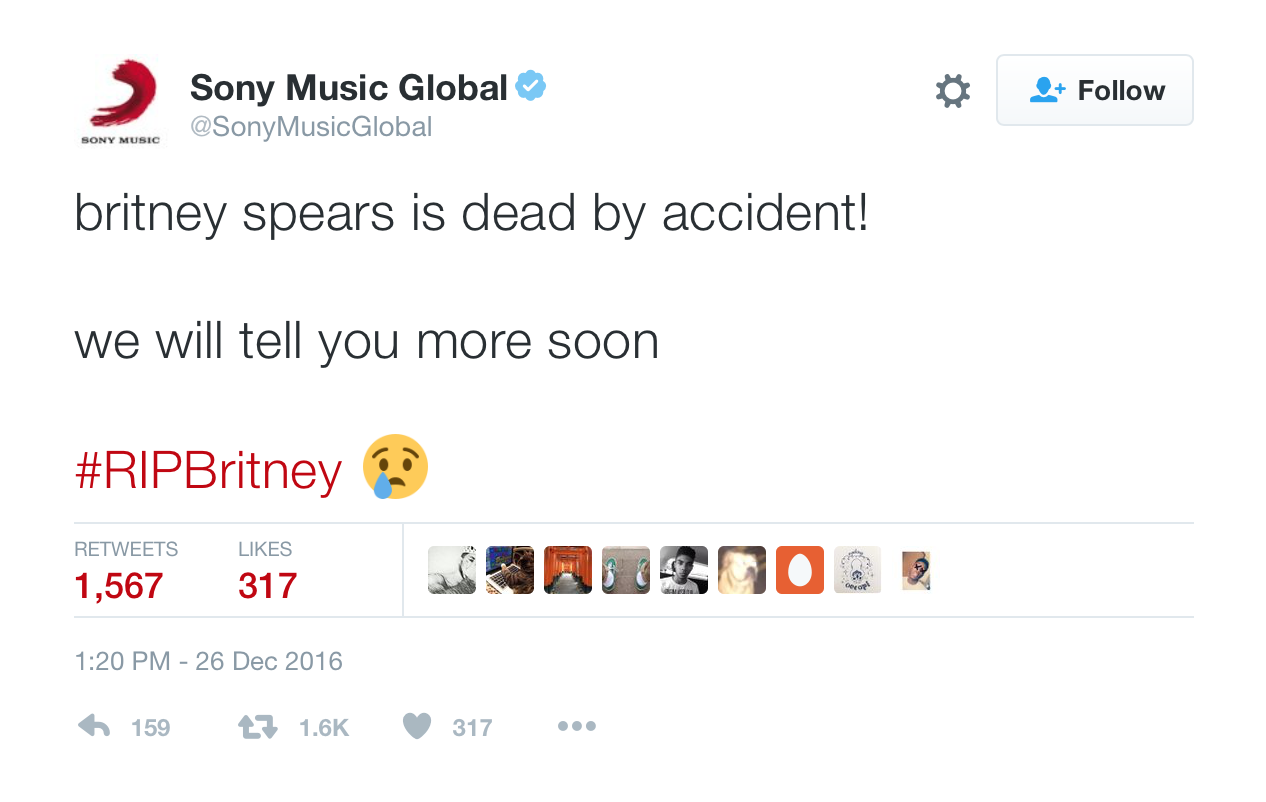Click the reply arrow icon
Screen dimensions: 1266x802
(94, 726)
